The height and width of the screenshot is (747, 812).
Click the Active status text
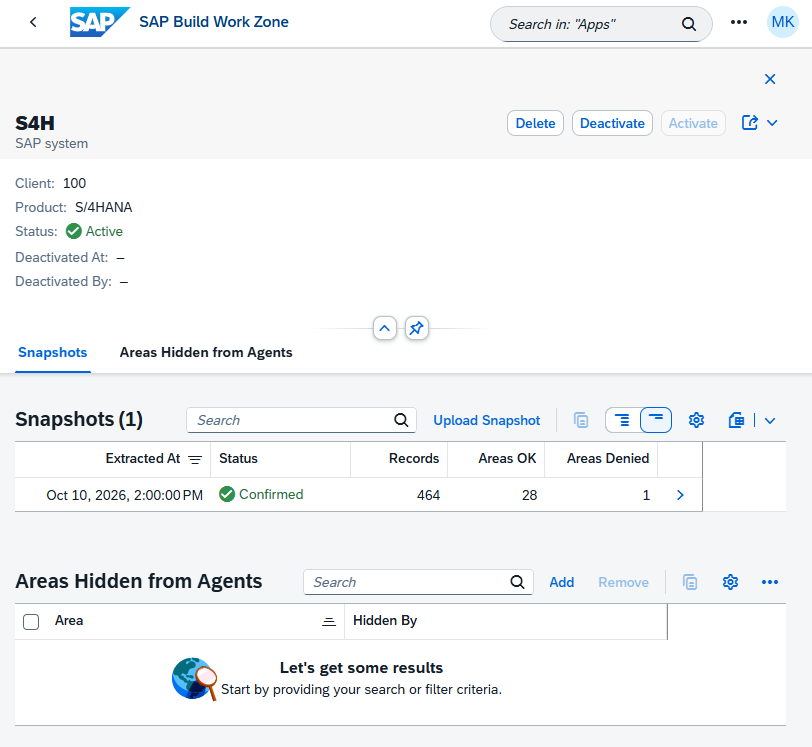104,231
